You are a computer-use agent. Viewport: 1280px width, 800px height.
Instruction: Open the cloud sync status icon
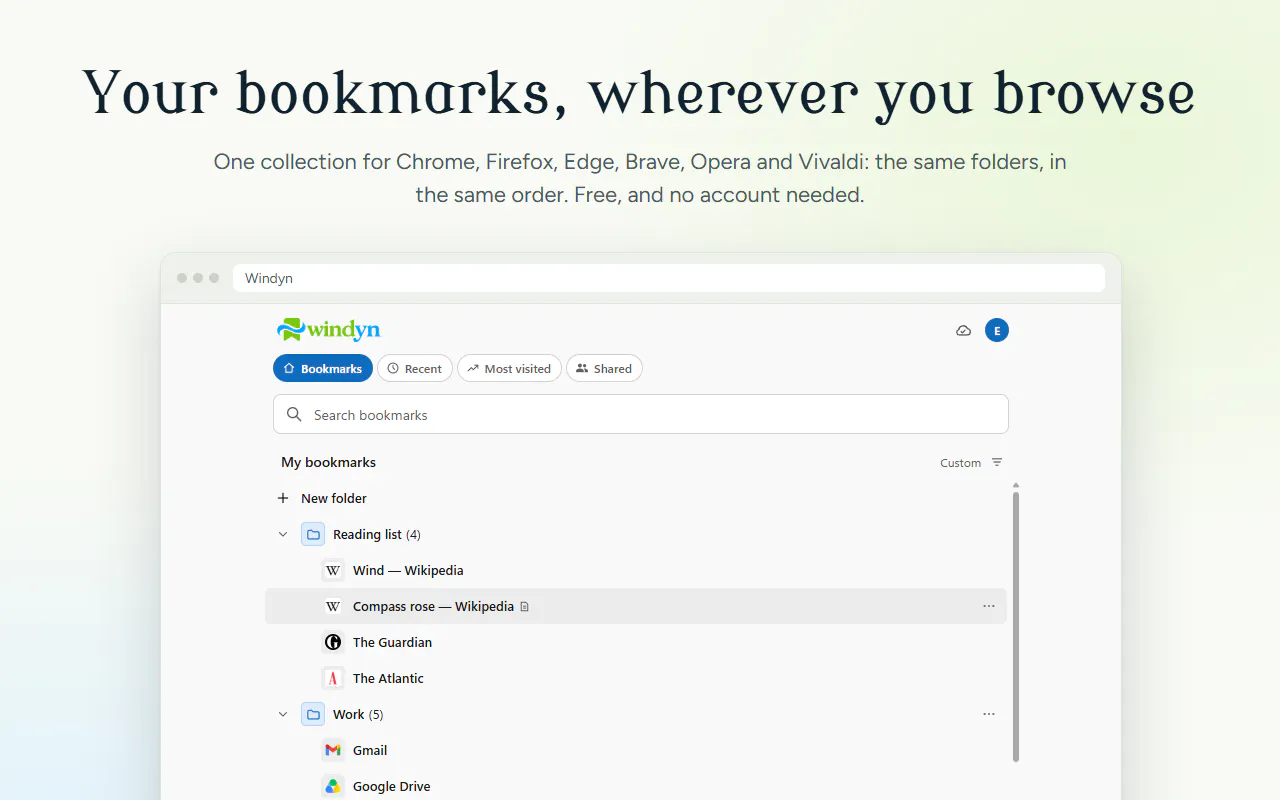(x=963, y=330)
